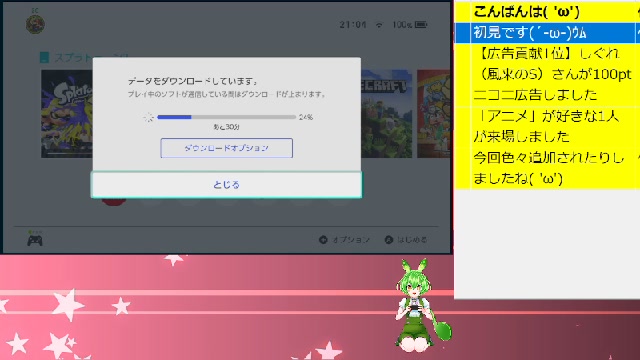Select the user profile avatar icon
This screenshot has width=640, height=360.
(36, 24)
